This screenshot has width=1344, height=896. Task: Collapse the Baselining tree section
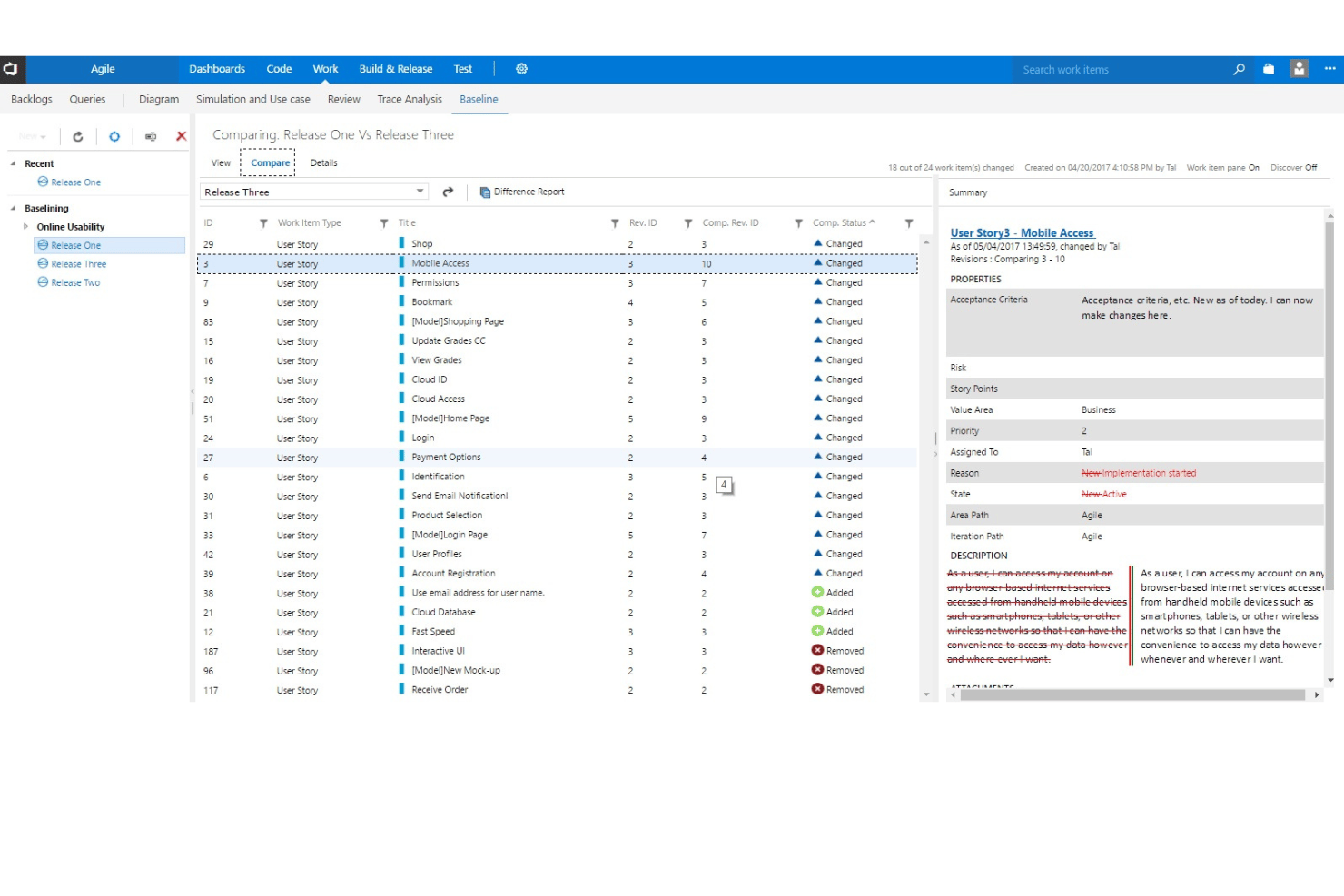tap(13, 209)
